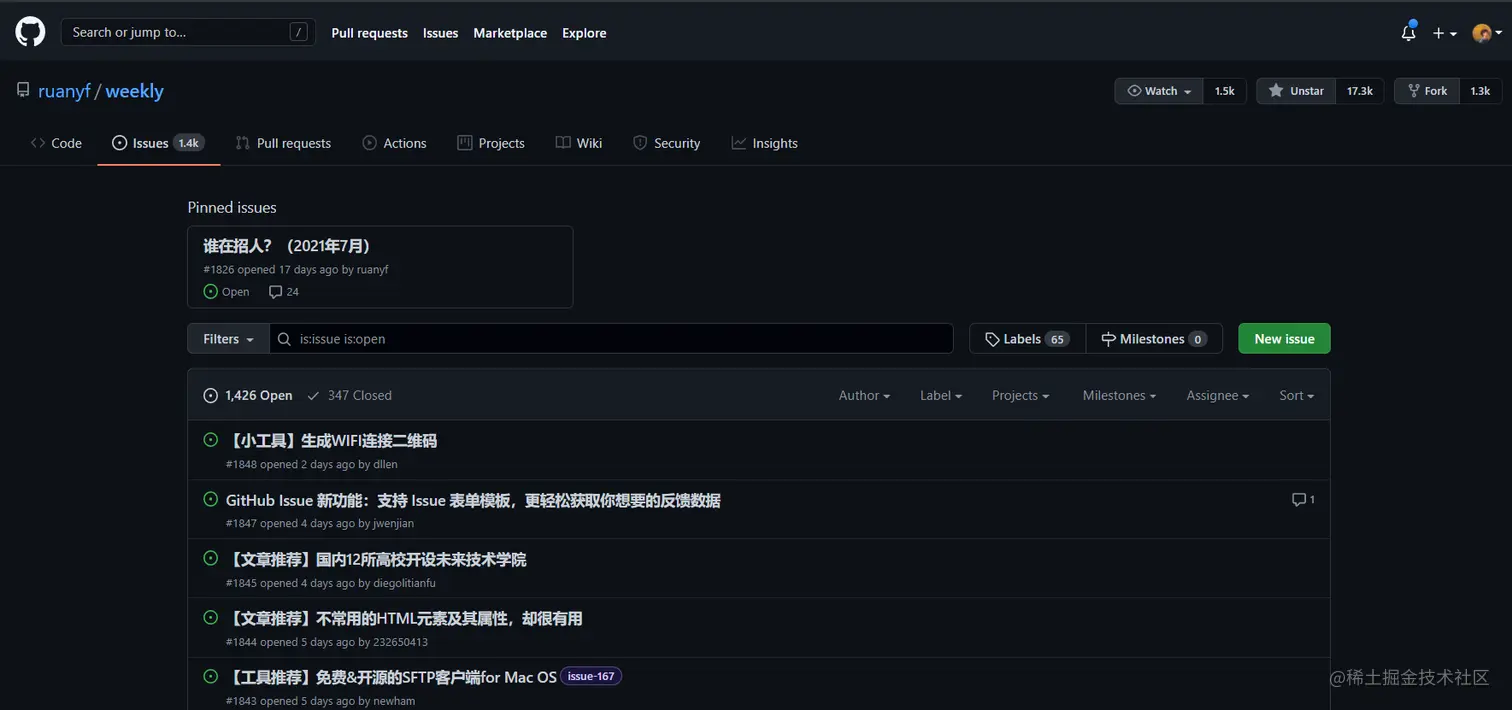Screen dimensions: 1512x710
Task: Open the notifications bell
Action: click(x=1408, y=32)
